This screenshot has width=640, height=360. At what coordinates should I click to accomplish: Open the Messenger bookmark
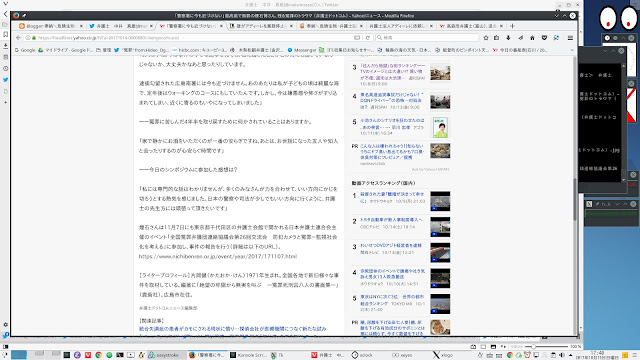pos(302,50)
